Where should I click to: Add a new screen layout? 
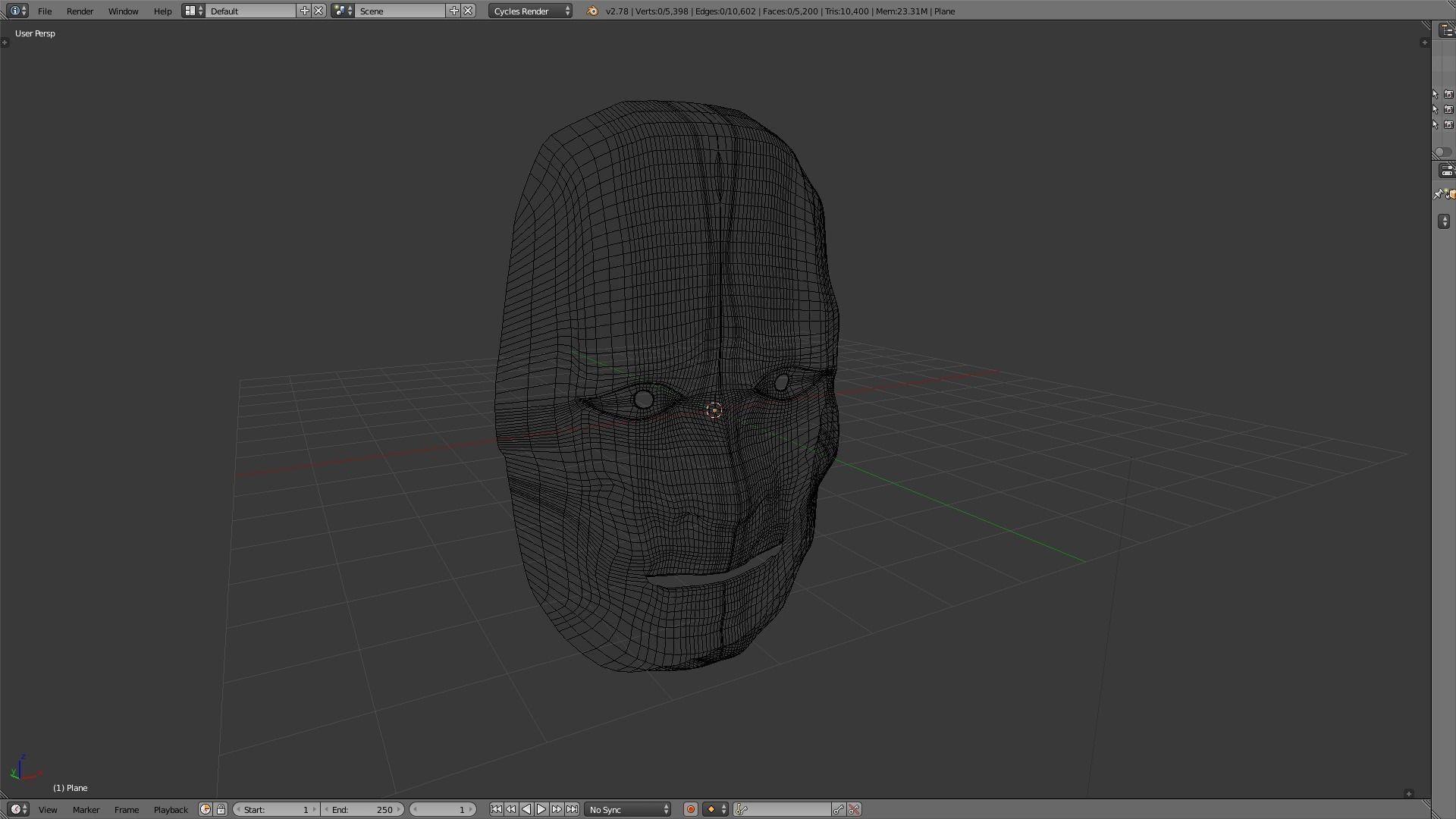coord(305,11)
